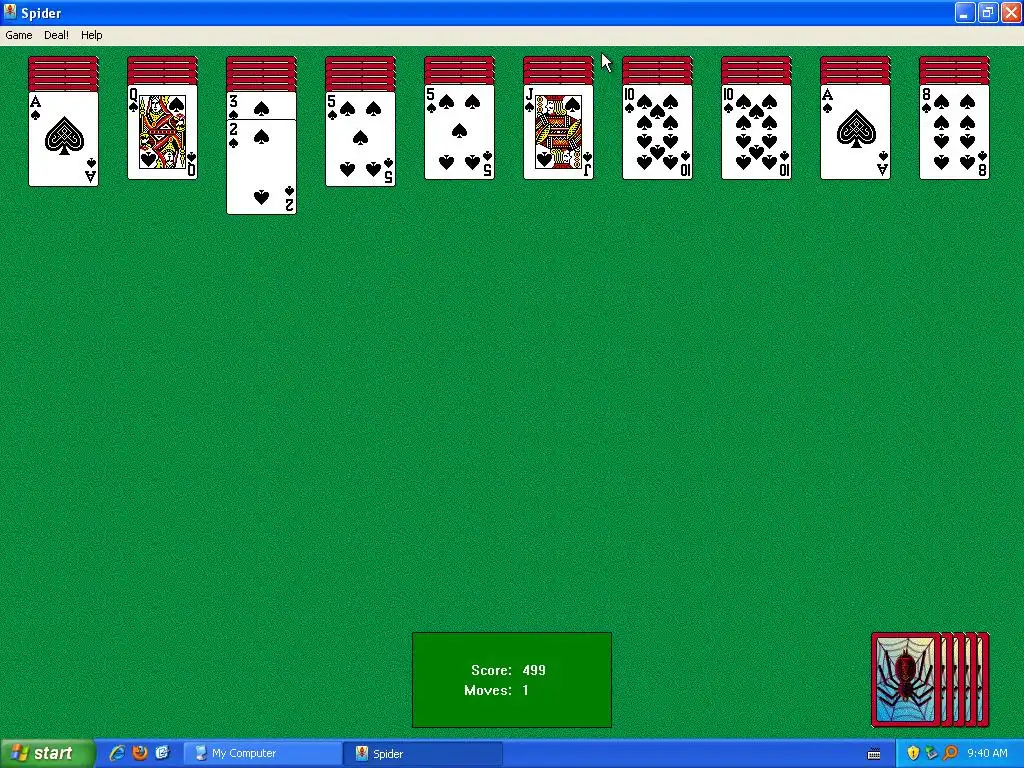Screen dimensions: 1024x768
Task: Select the 8 of spades card
Action: click(x=954, y=132)
